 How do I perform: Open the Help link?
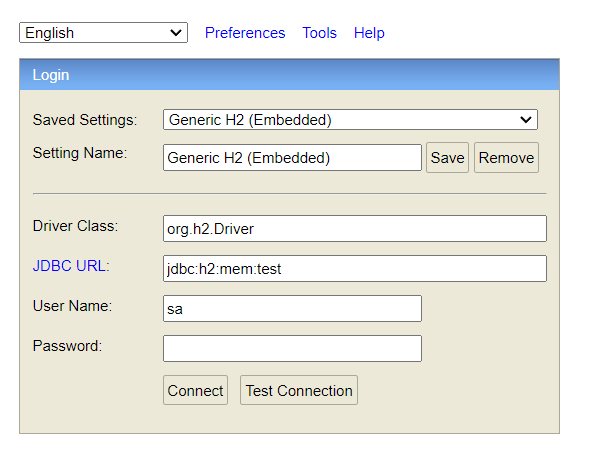[x=369, y=33]
